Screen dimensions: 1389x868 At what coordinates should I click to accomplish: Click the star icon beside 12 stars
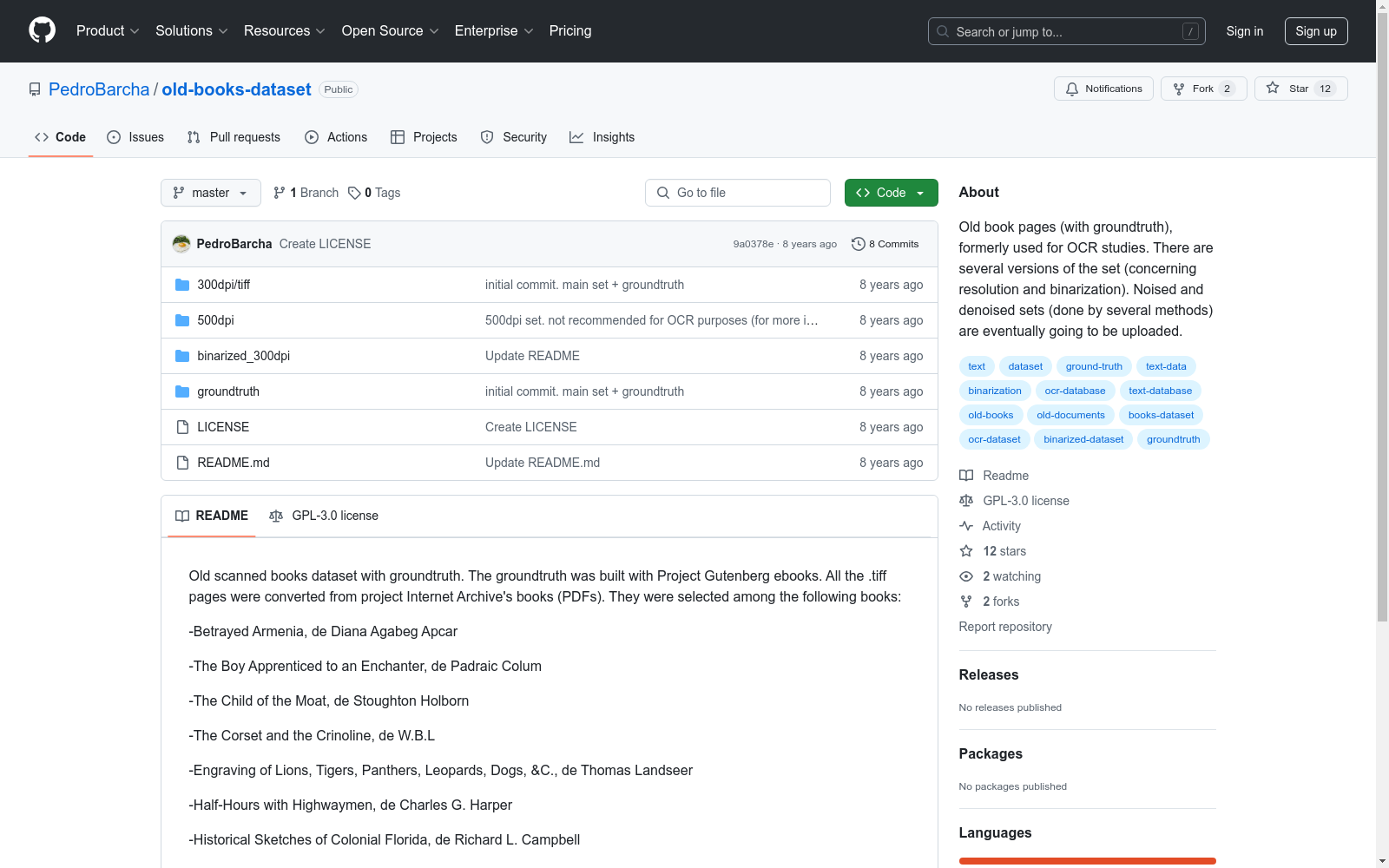[966, 551]
